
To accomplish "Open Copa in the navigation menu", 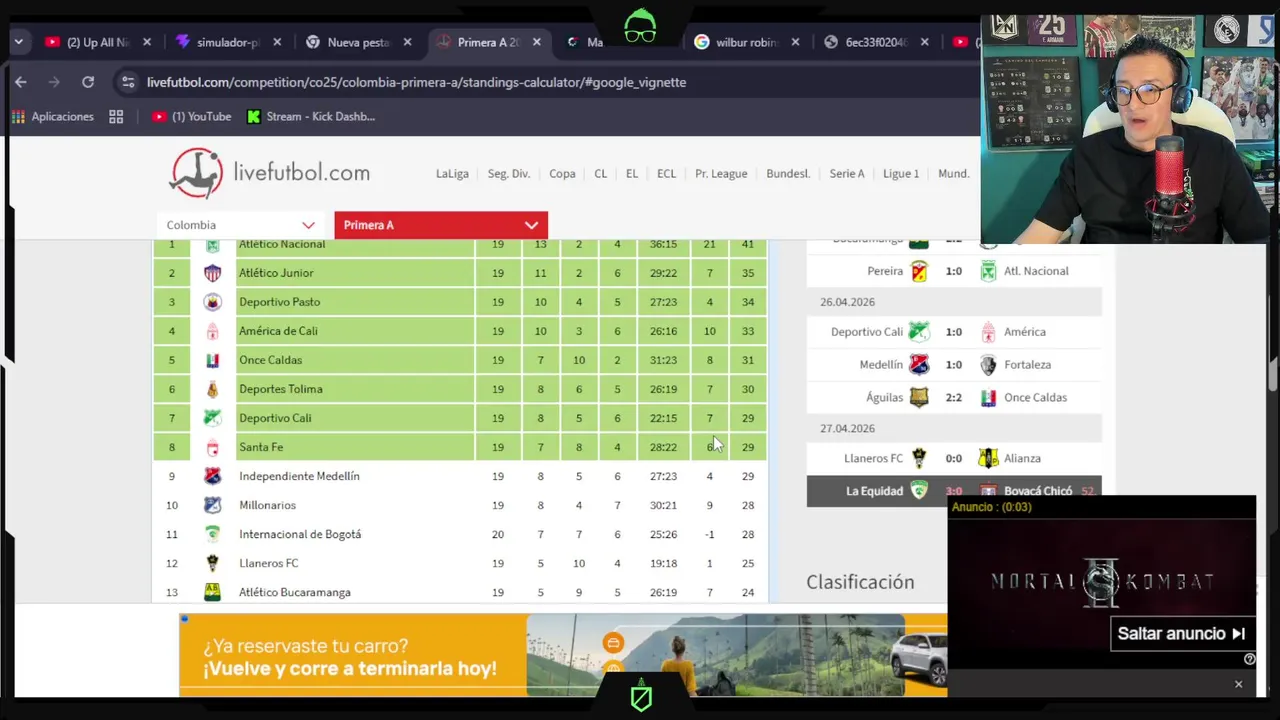I will click(562, 174).
